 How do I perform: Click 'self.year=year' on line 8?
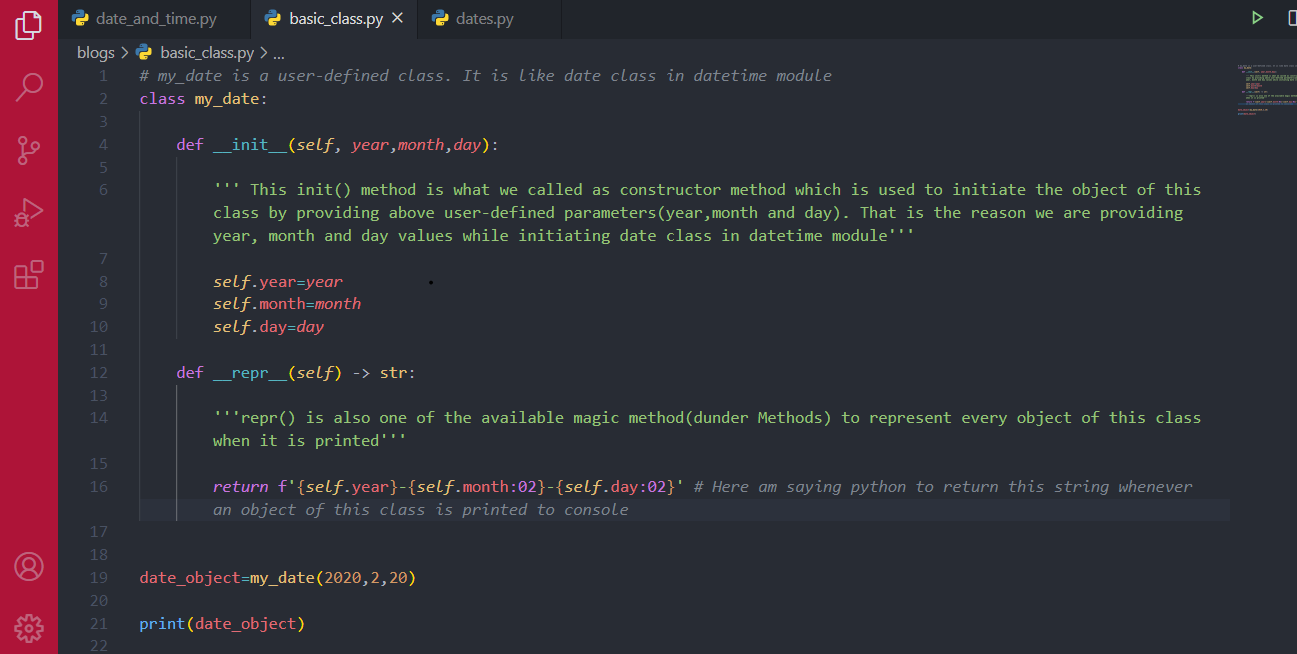tap(278, 281)
